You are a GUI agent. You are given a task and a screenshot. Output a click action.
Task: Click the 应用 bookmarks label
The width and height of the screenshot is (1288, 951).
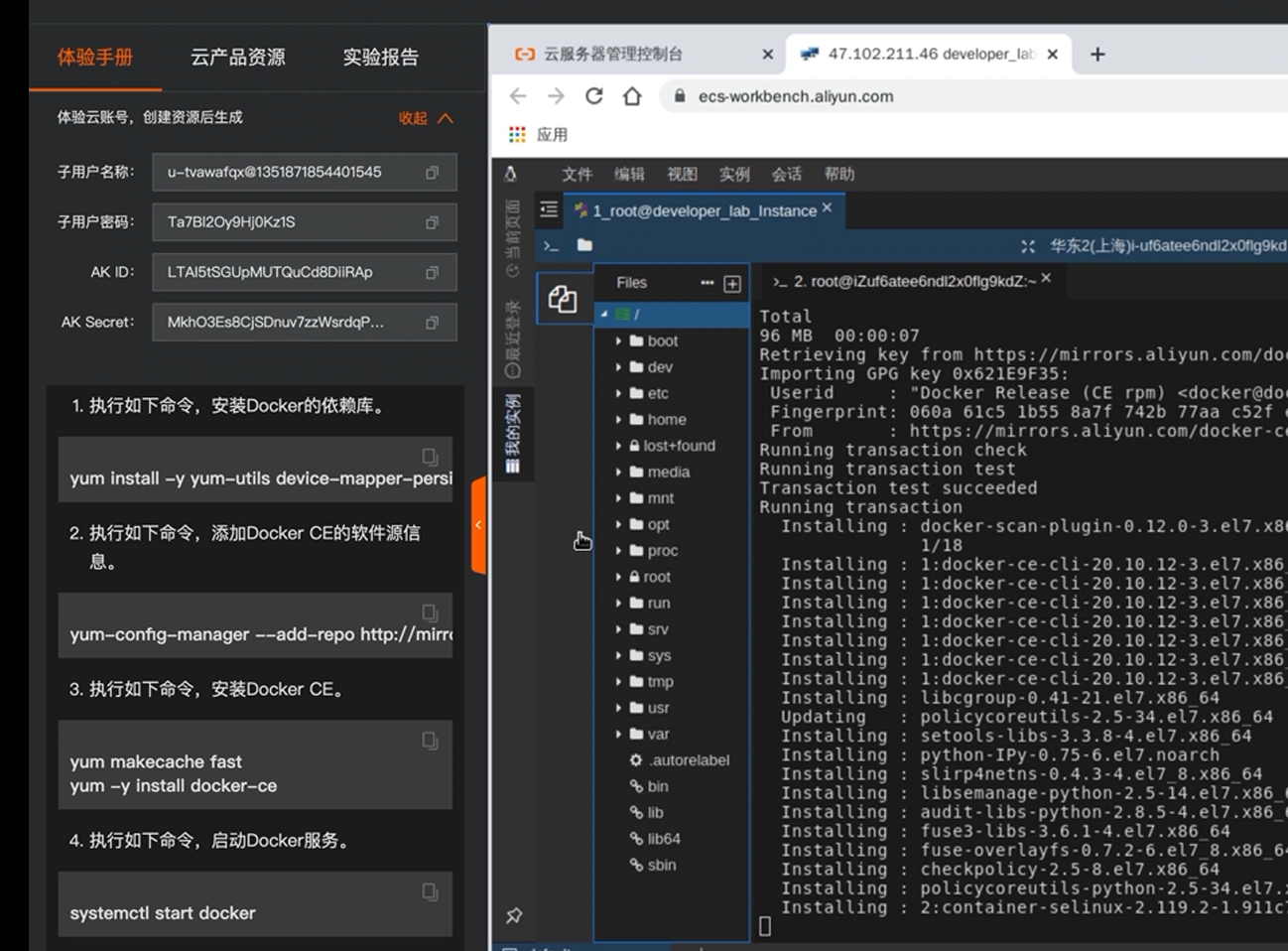[553, 135]
